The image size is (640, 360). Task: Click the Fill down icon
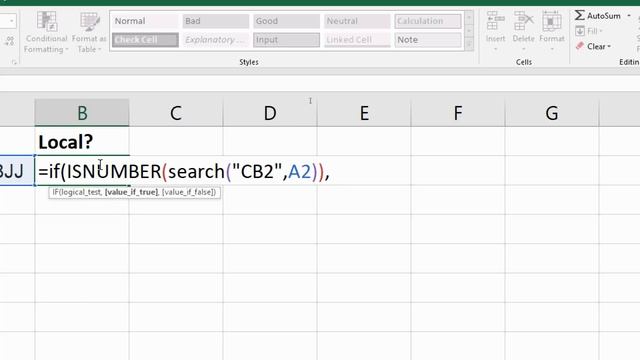click(580, 31)
